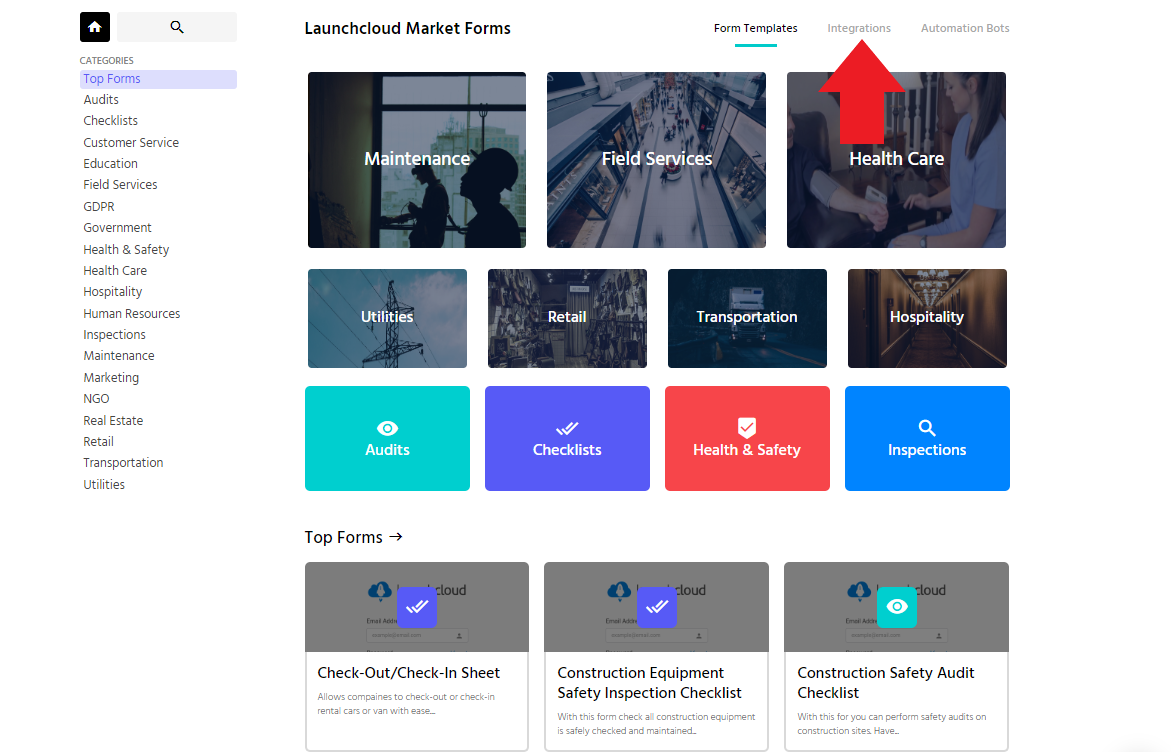Click the shield icon on Health & Safety tile

[747, 427]
